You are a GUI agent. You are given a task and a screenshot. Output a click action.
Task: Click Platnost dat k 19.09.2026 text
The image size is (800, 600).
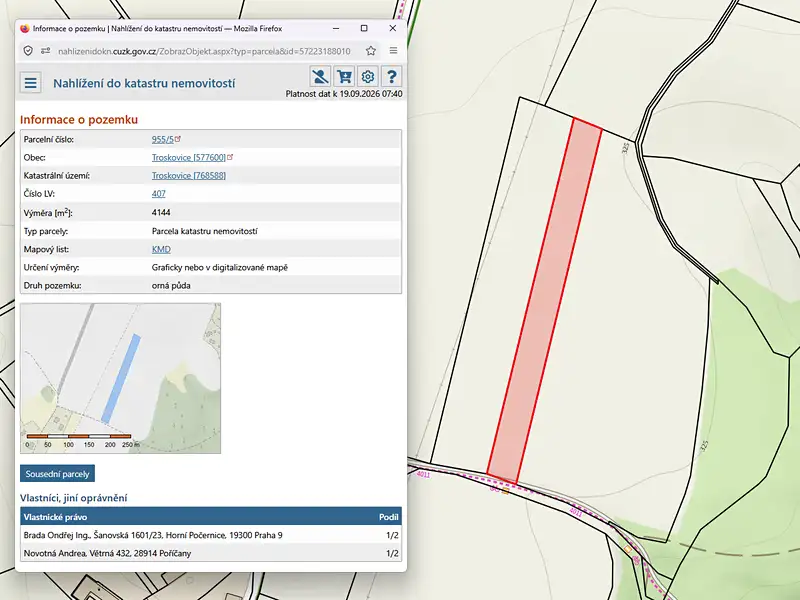(344, 94)
